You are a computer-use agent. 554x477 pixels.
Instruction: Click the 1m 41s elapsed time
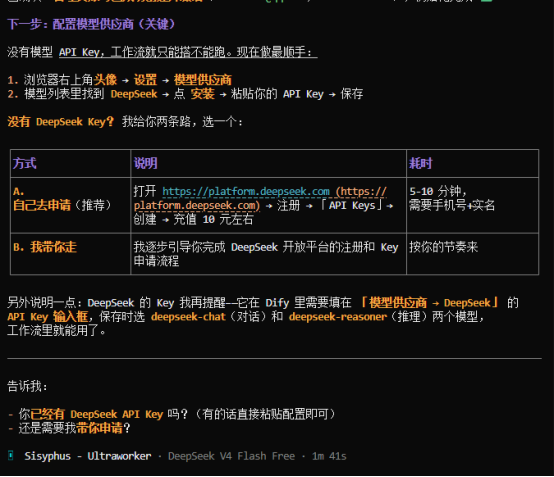tap(329, 456)
